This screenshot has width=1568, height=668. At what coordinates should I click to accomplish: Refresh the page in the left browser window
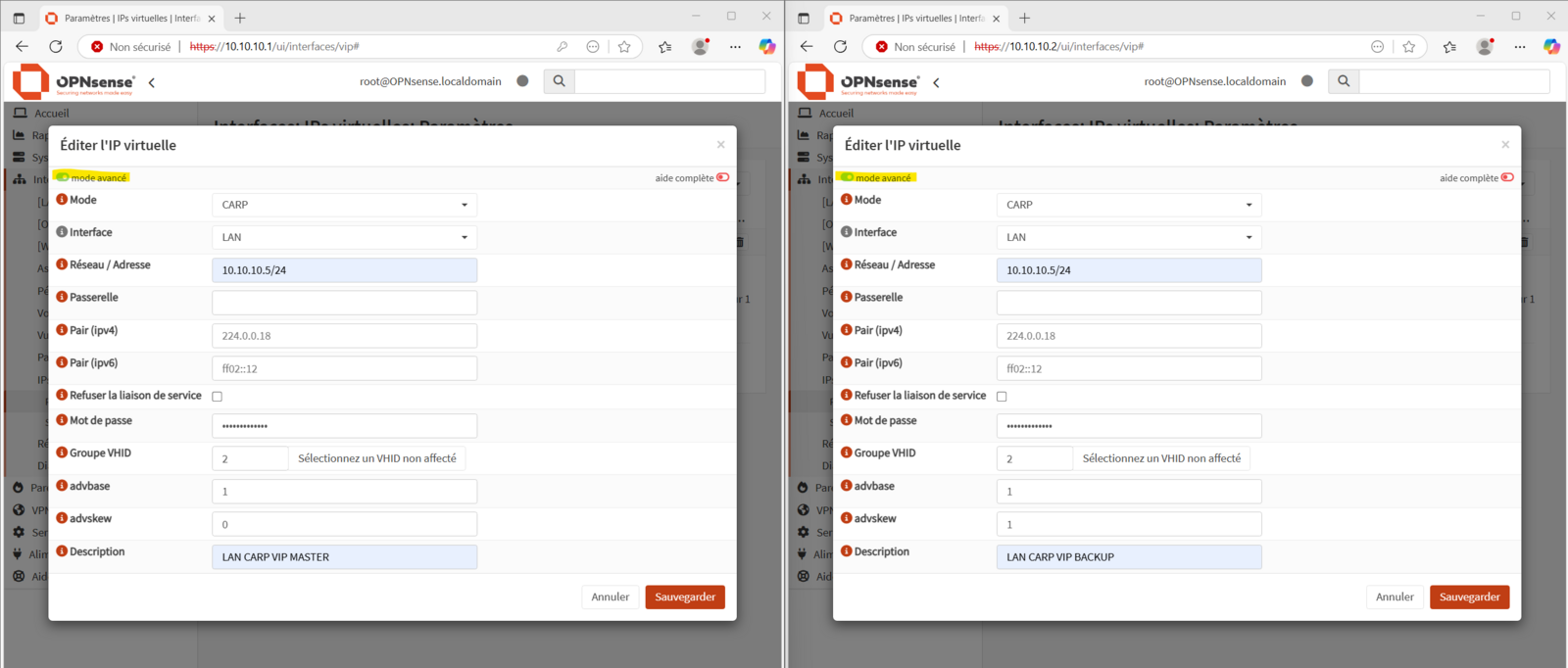[x=56, y=46]
